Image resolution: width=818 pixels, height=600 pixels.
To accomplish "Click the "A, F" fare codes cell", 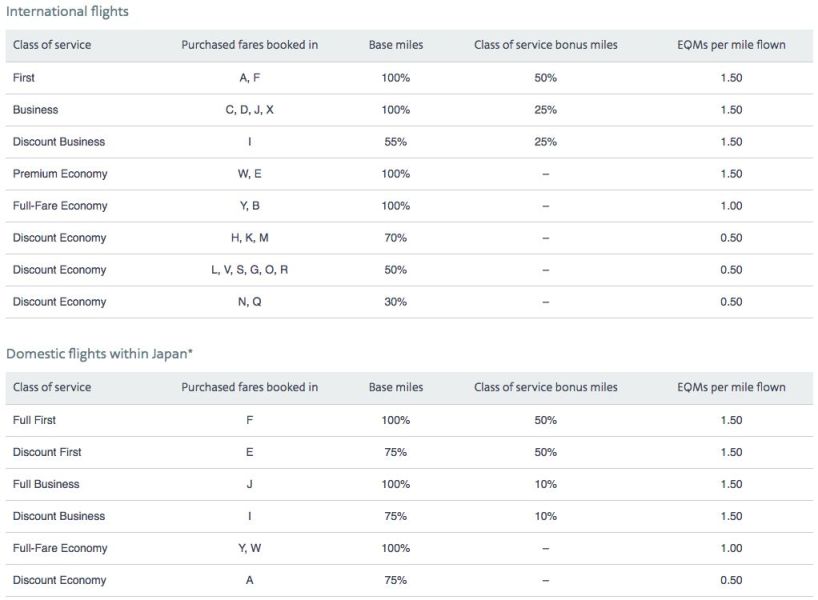I will click(249, 78).
